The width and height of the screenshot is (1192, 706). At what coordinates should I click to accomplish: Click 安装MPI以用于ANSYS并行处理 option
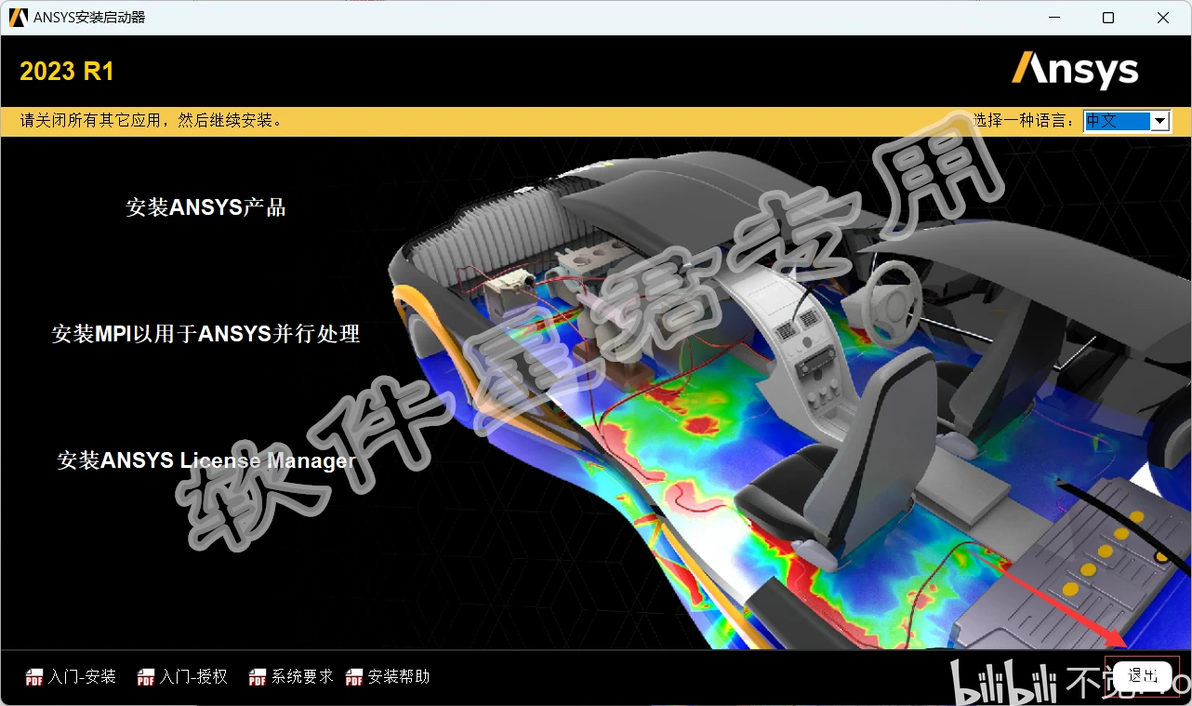click(205, 334)
